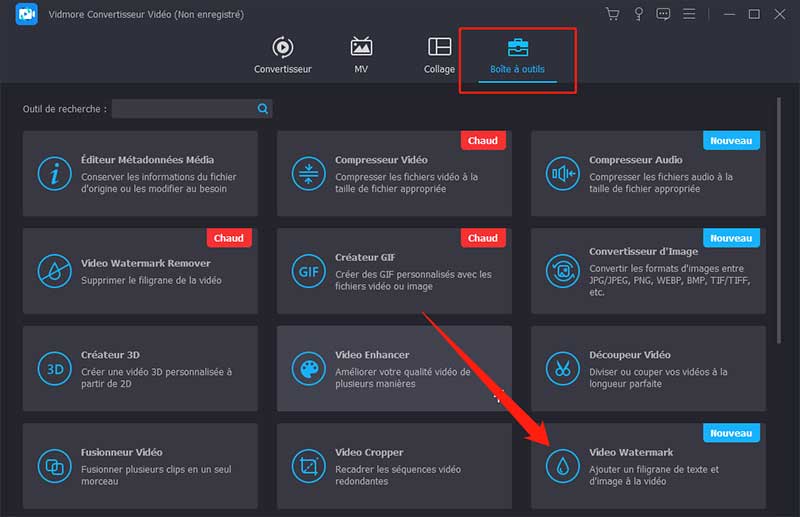Open the Découpeur Vidéo scissors icon

pyautogui.click(x=563, y=369)
